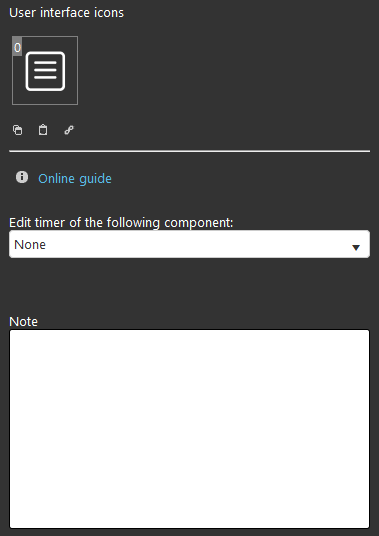Click the clipboard paste icon
Screen dimensions: 379x536
click(x=43, y=130)
